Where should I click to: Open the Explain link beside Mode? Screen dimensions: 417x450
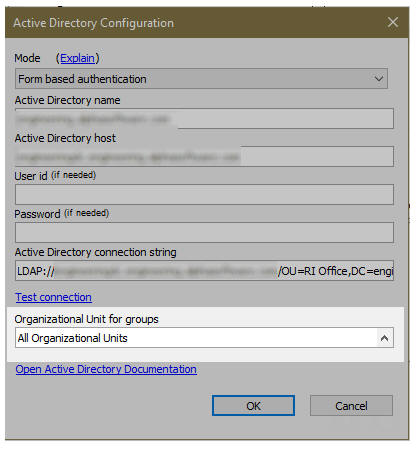click(77, 58)
